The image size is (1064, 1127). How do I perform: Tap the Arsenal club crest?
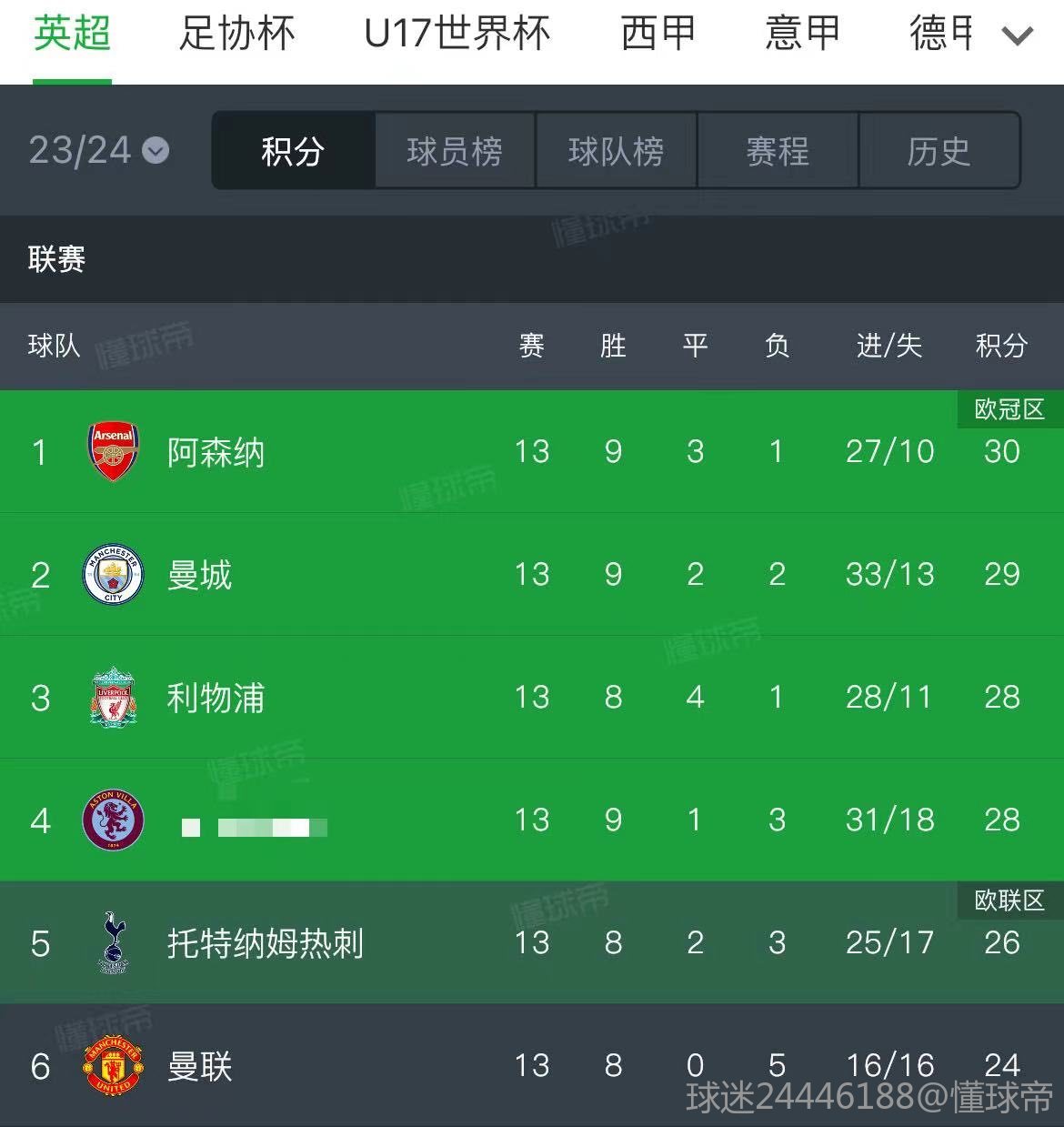click(x=113, y=451)
